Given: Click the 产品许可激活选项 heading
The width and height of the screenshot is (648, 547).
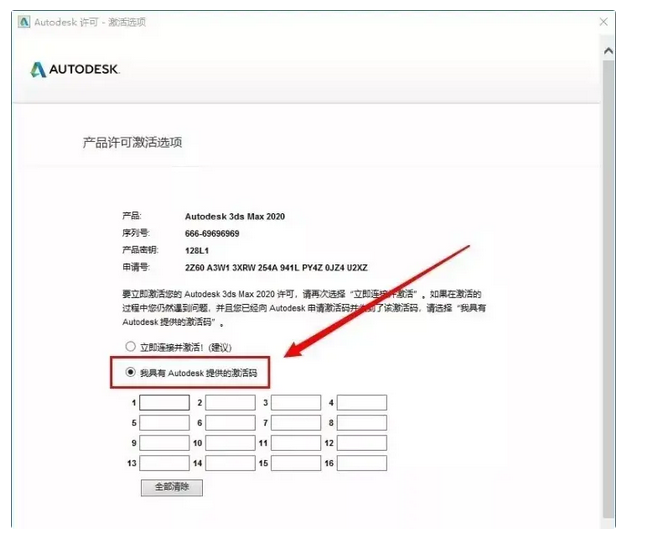Looking at the screenshot, I should [x=132, y=143].
